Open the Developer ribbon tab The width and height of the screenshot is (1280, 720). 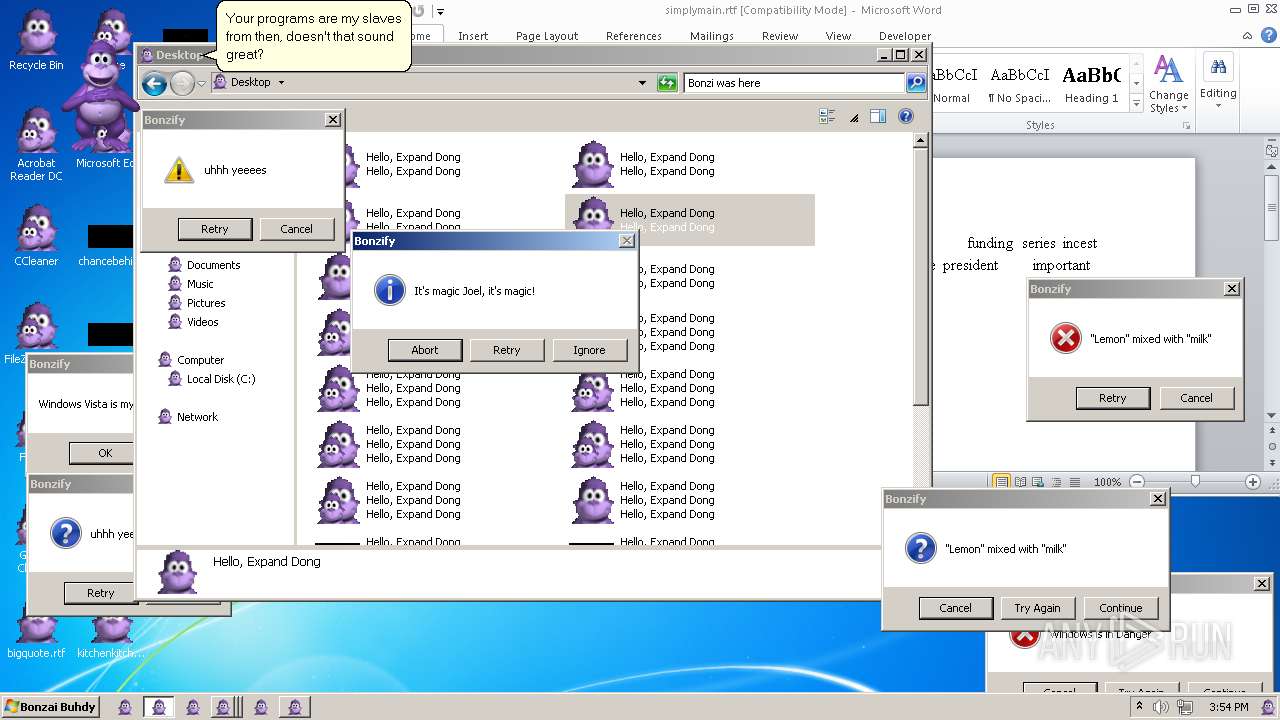[x=904, y=36]
